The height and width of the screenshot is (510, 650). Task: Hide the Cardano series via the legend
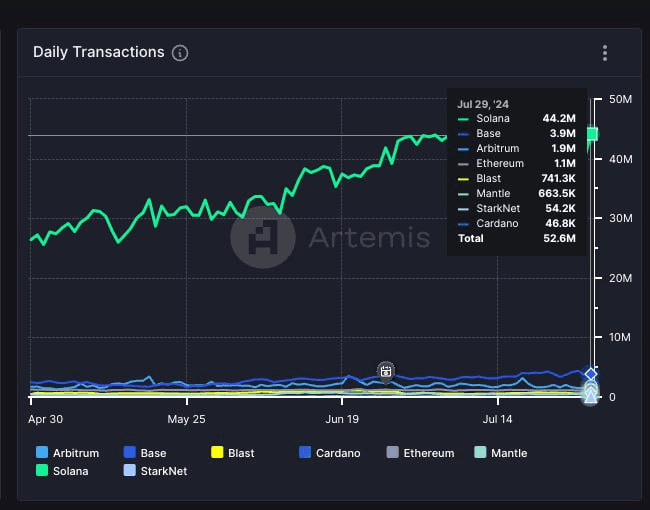click(328, 453)
